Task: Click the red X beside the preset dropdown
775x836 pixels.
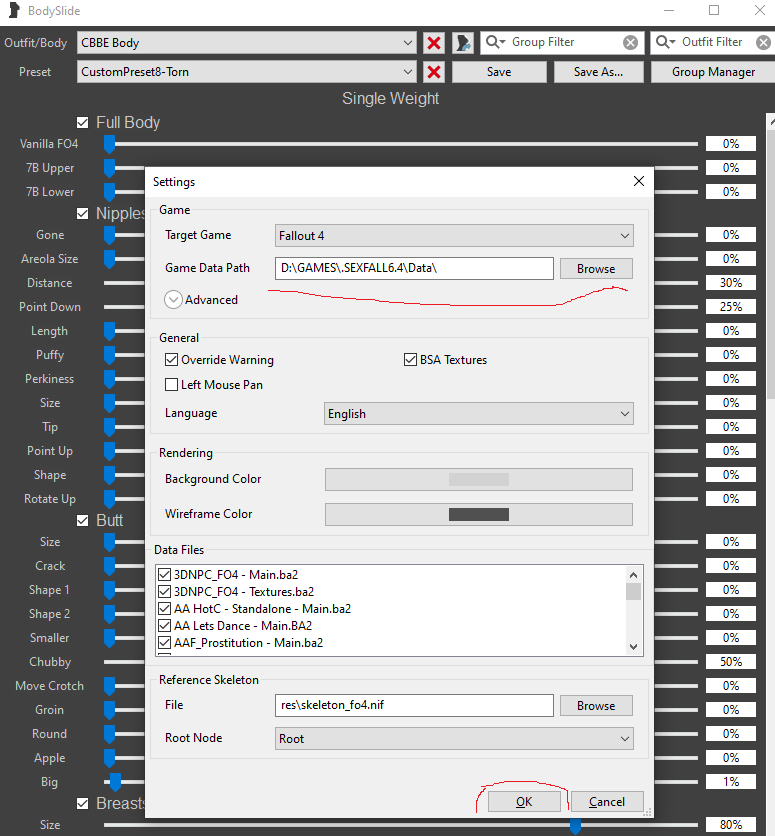Action: (434, 72)
